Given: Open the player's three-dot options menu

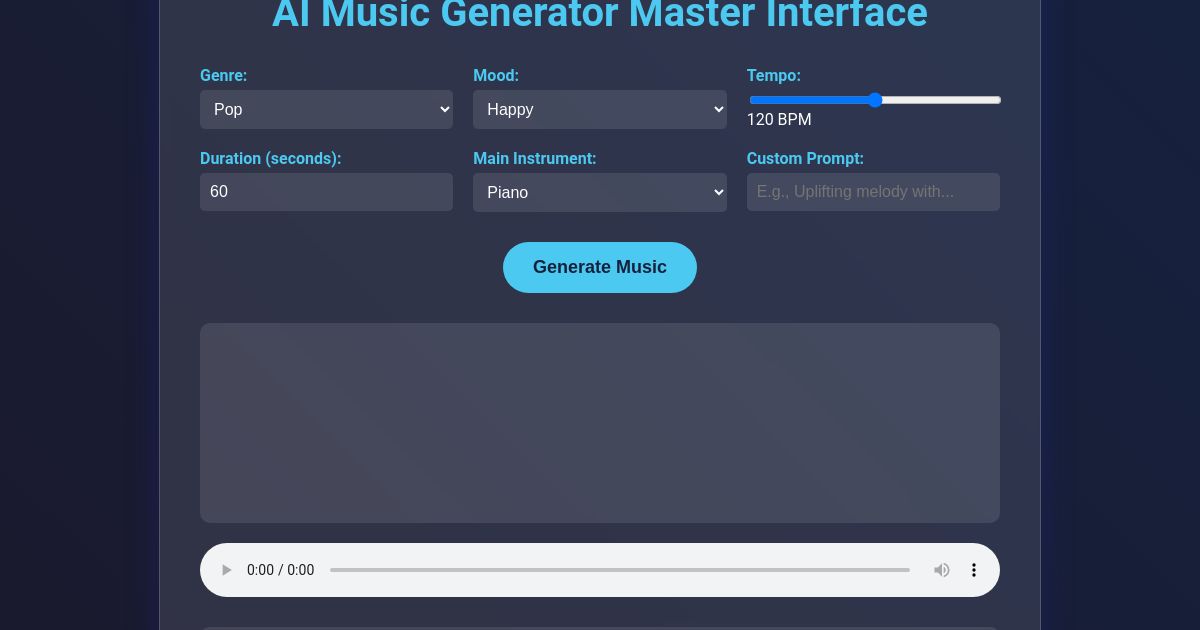Looking at the screenshot, I should [x=974, y=570].
